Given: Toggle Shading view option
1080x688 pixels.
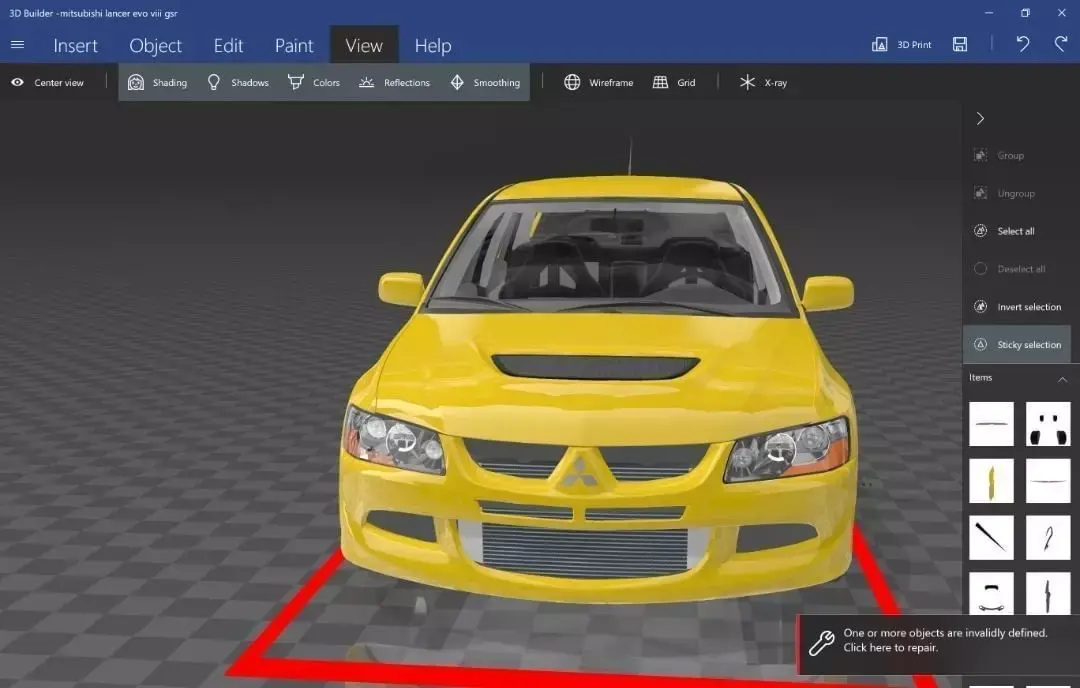Looking at the screenshot, I should [x=157, y=83].
